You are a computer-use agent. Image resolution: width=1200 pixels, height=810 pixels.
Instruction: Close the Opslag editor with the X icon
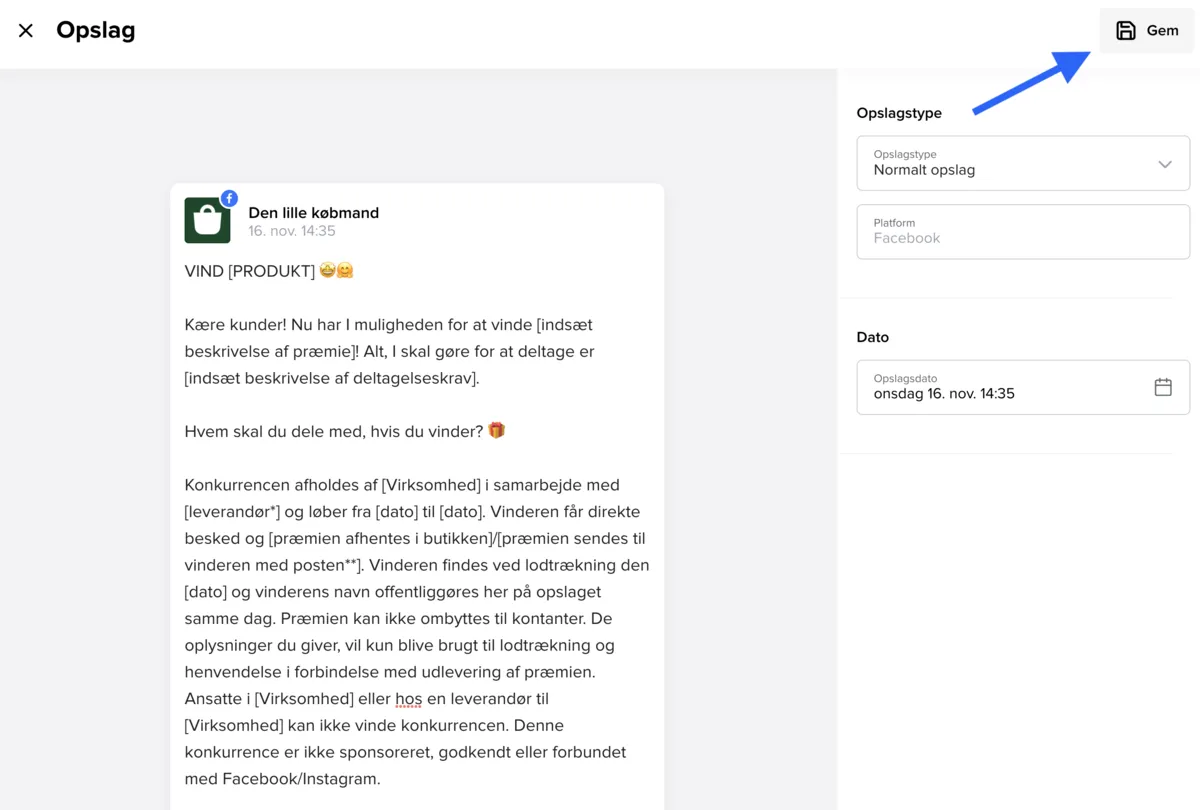[26, 31]
